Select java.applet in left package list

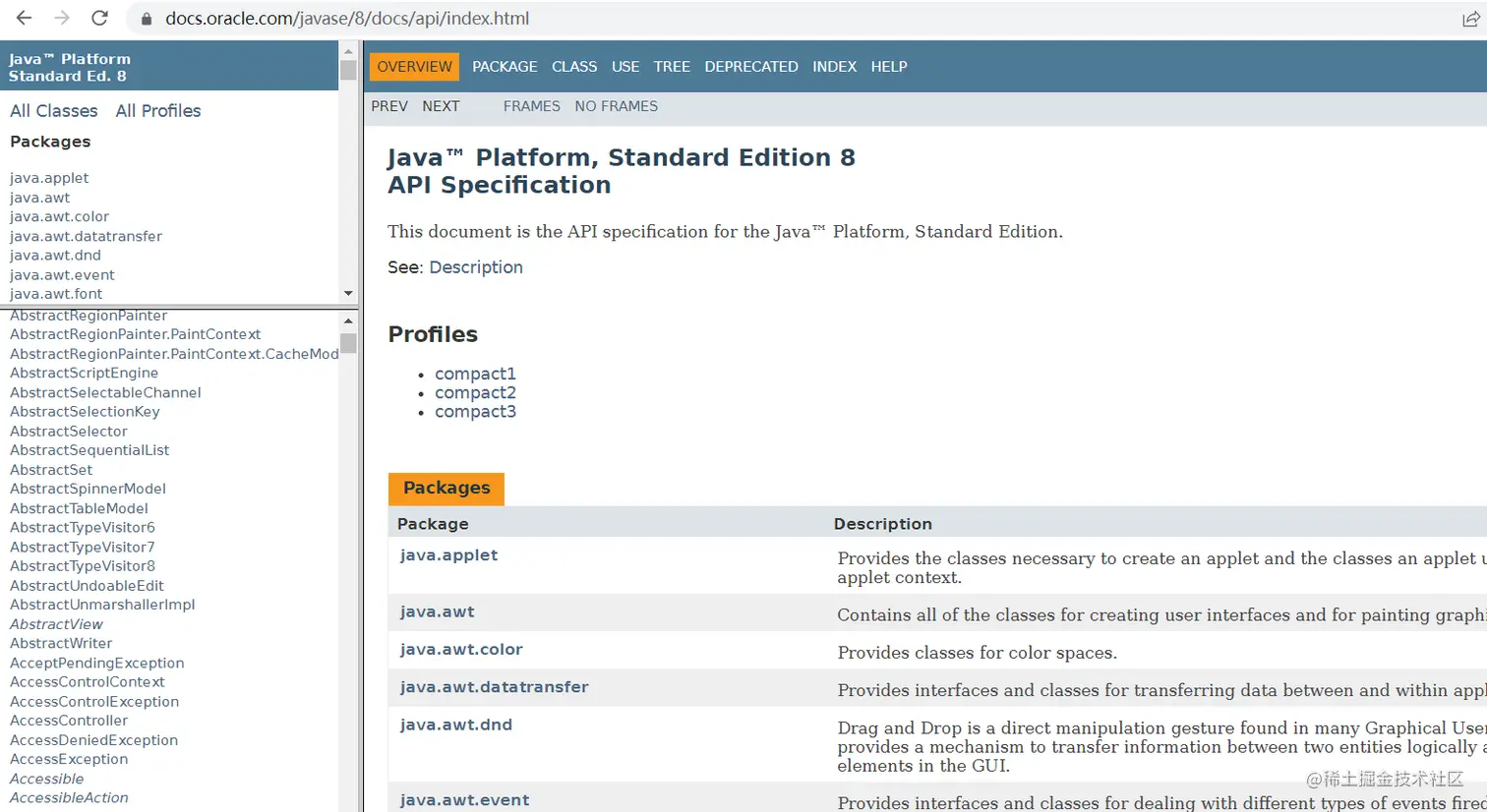click(49, 178)
